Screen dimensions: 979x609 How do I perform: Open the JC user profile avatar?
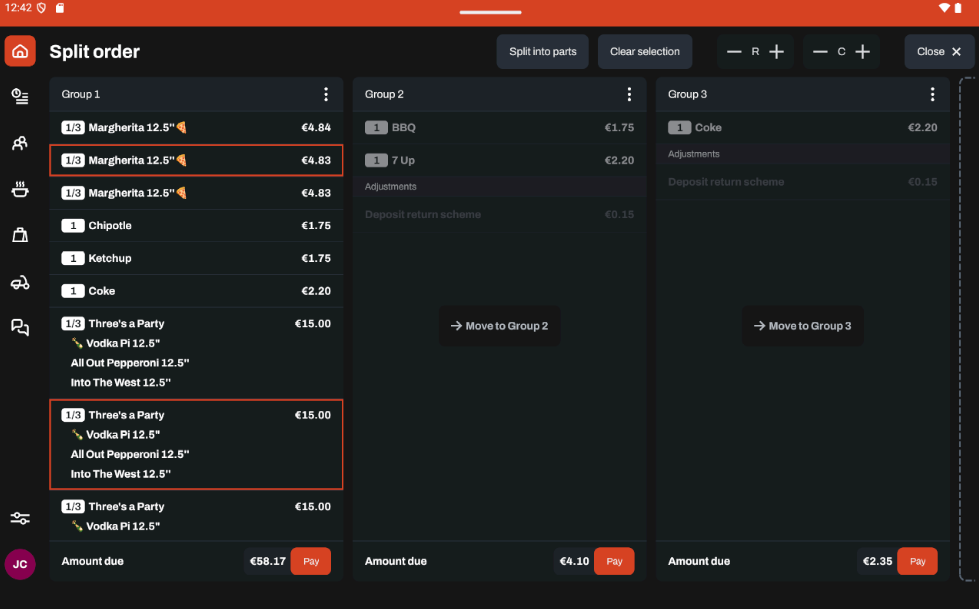[20, 564]
